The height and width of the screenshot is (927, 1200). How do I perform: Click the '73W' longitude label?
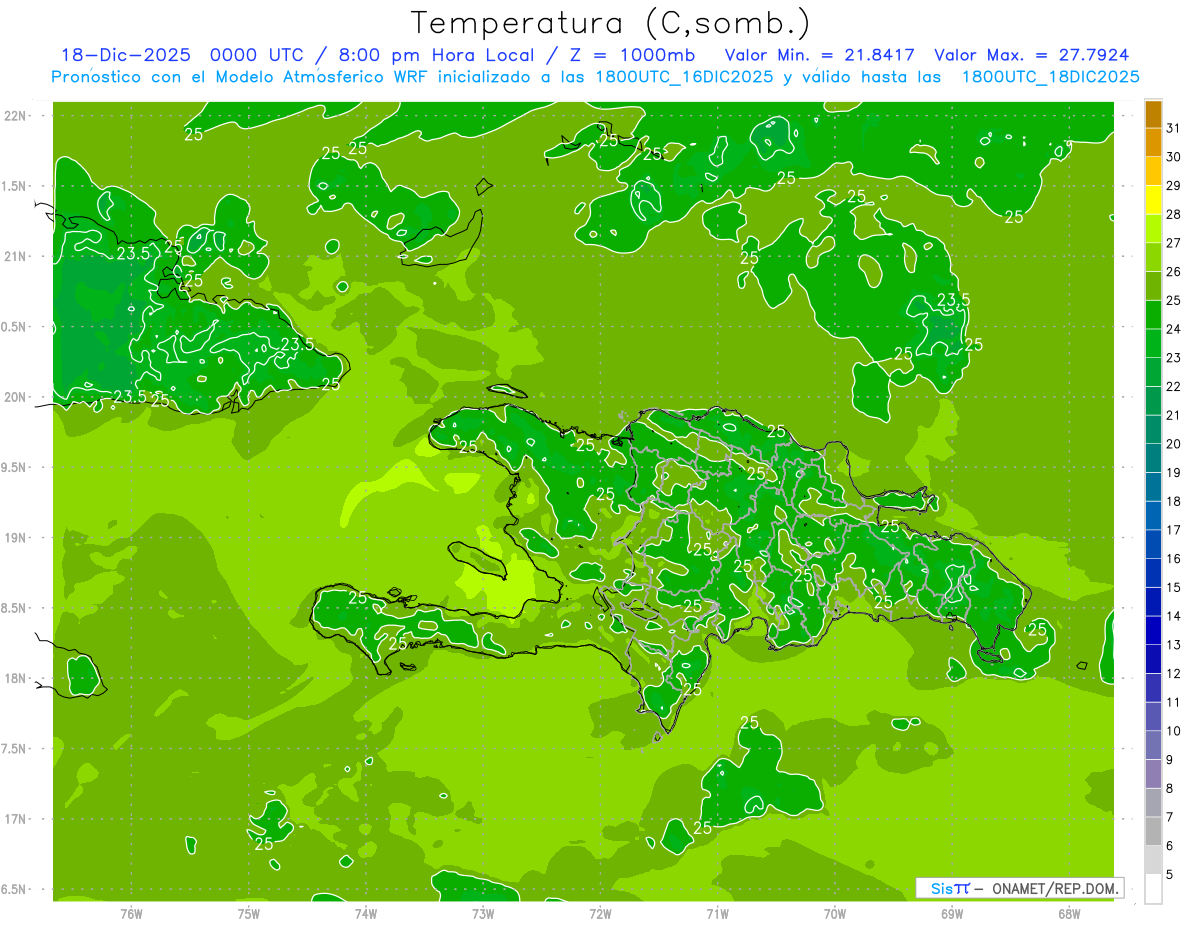click(x=483, y=914)
